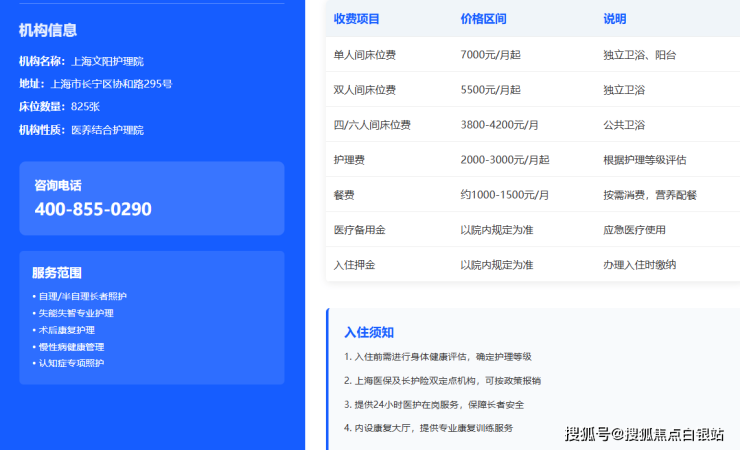Click the 根据护理等级评估 description cell

tap(645, 160)
